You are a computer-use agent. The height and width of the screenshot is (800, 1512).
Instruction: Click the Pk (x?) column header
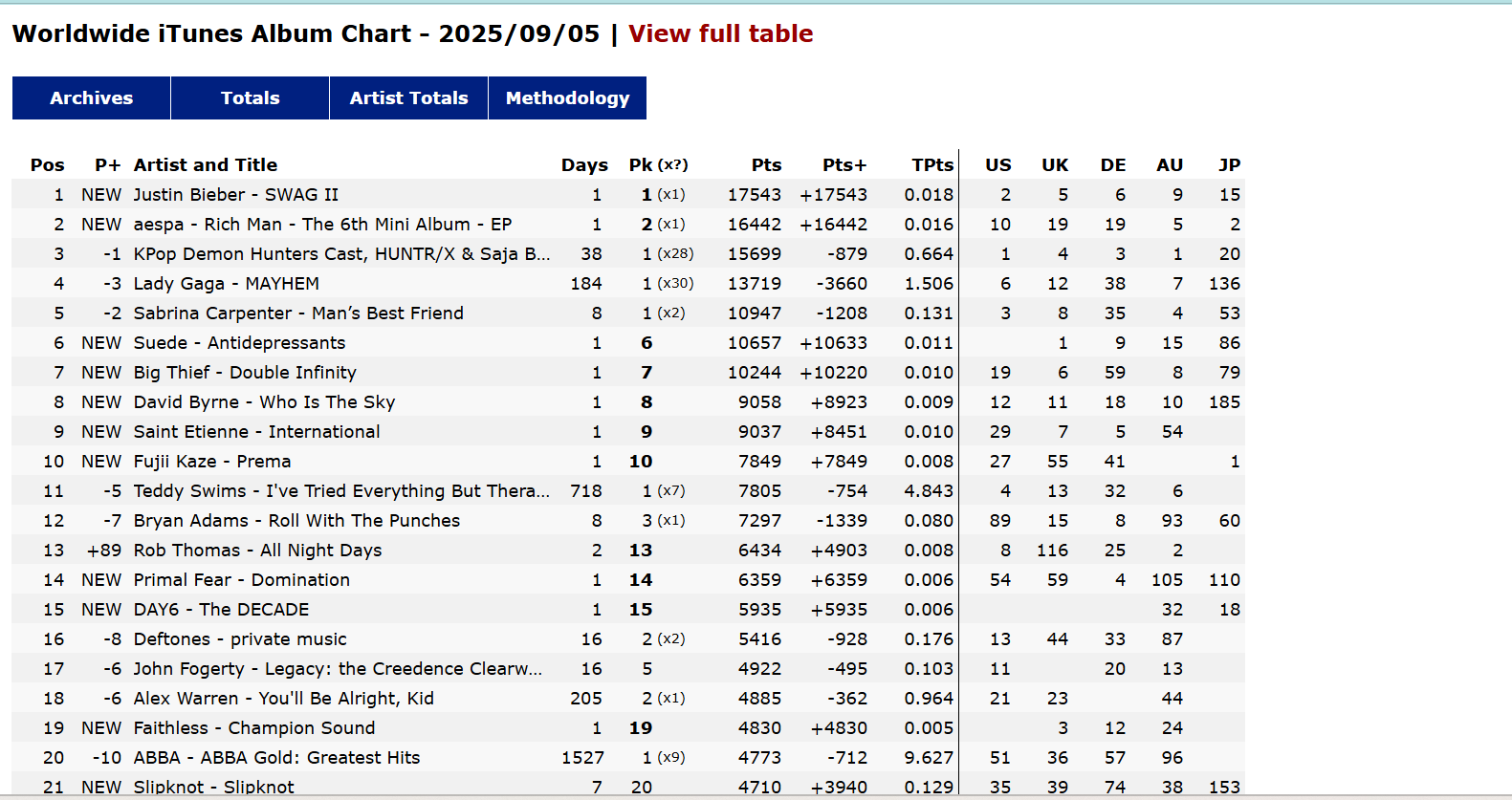658,164
